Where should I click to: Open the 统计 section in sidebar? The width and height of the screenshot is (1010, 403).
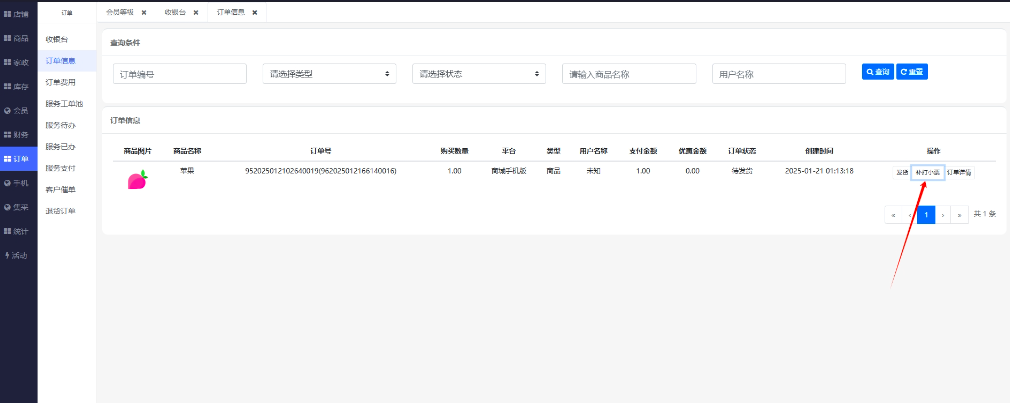17,231
